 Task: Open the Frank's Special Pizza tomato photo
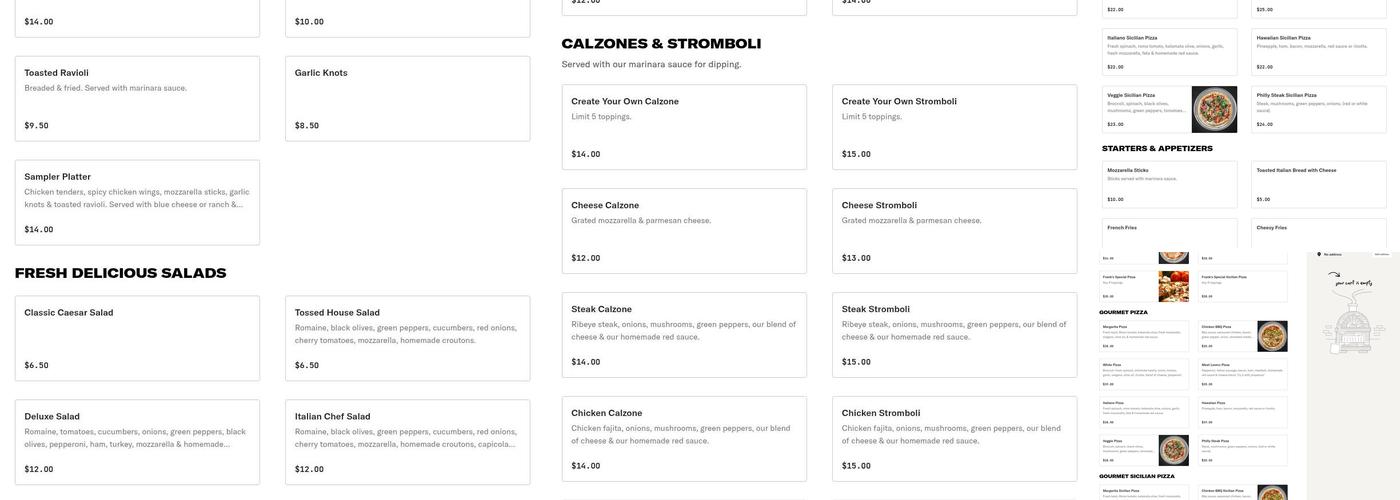coord(1174,286)
